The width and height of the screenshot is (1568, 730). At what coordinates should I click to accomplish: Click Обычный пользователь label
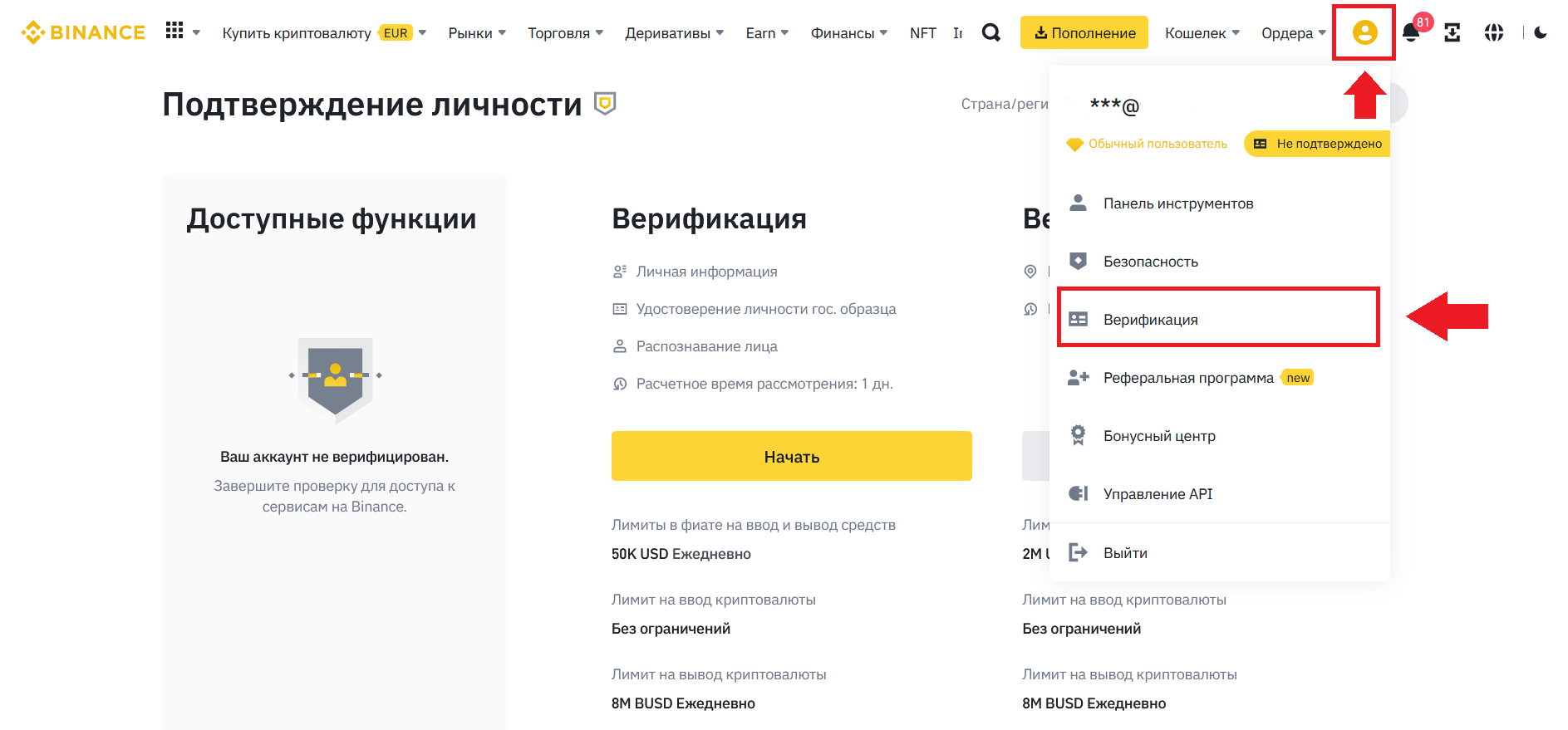click(x=1158, y=144)
